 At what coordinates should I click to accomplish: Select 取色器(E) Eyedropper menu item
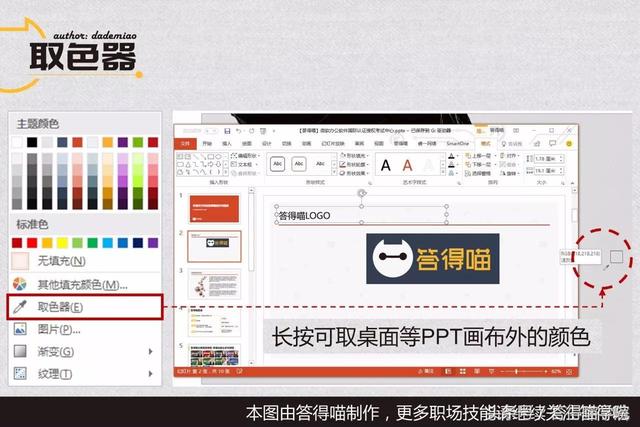click(84, 307)
